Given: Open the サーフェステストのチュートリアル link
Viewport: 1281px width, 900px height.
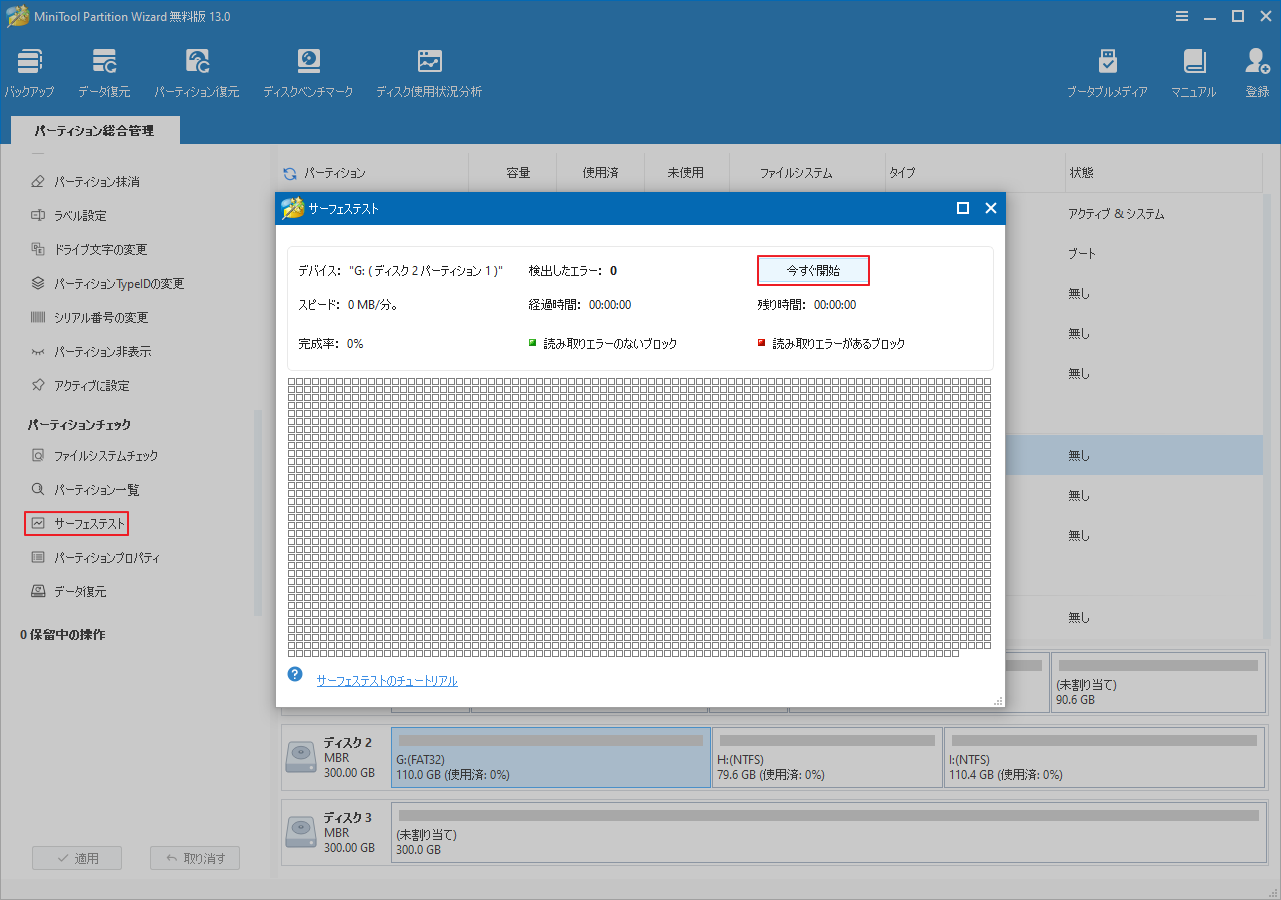Looking at the screenshot, I should point(386,680).
